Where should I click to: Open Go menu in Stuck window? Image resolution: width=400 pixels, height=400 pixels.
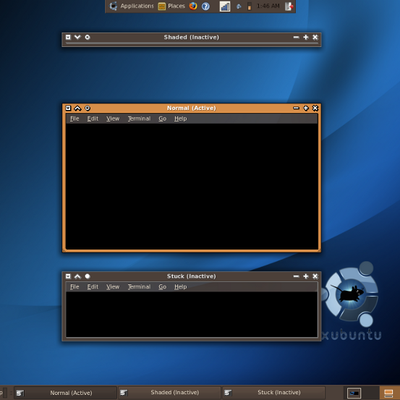click(162, 287)
